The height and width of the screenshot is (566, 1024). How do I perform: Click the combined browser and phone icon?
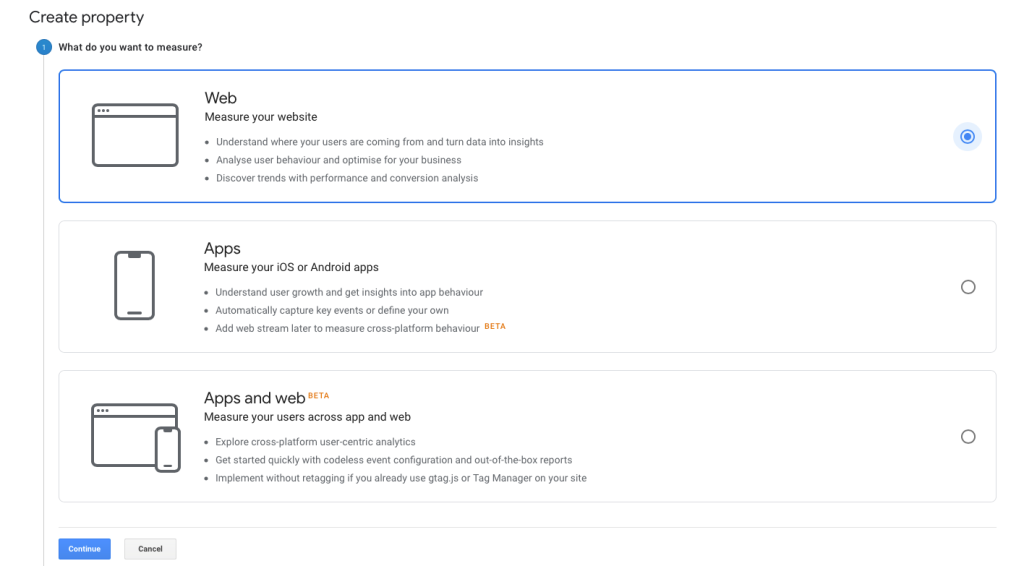click(135, 436)
